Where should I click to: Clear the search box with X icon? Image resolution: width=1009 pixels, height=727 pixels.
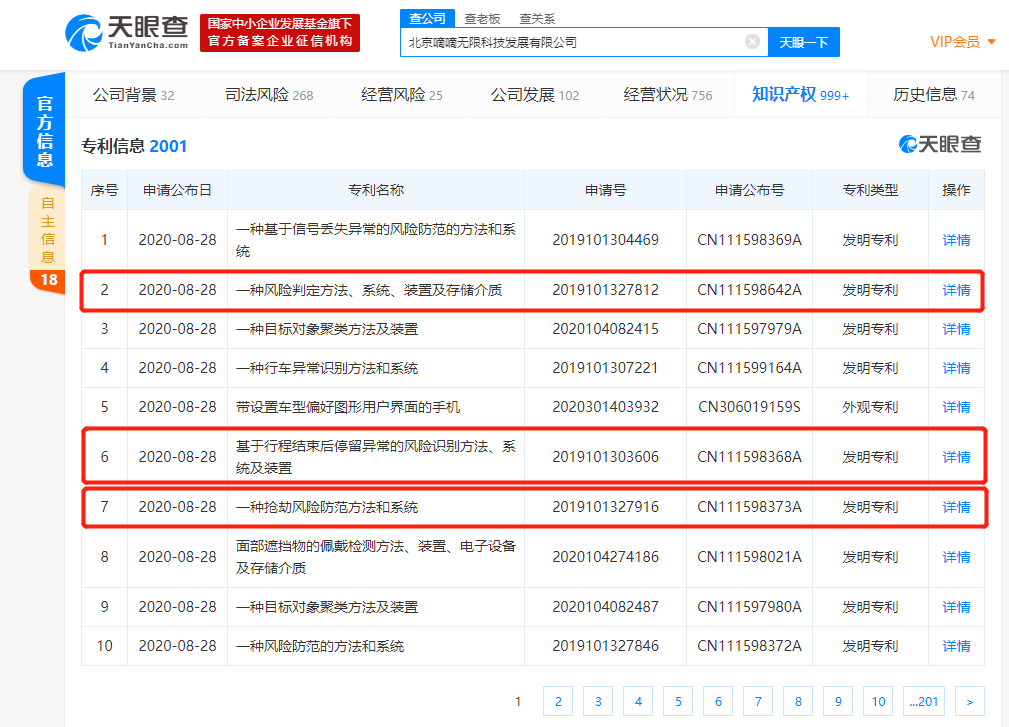point(752,42)
